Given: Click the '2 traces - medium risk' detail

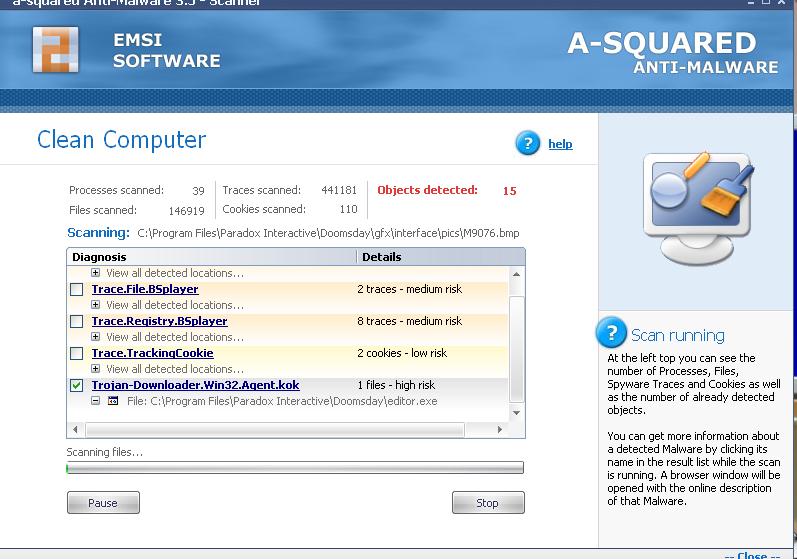Looking at the screenshot, I should pyautogui.click(x=410, y=289).
